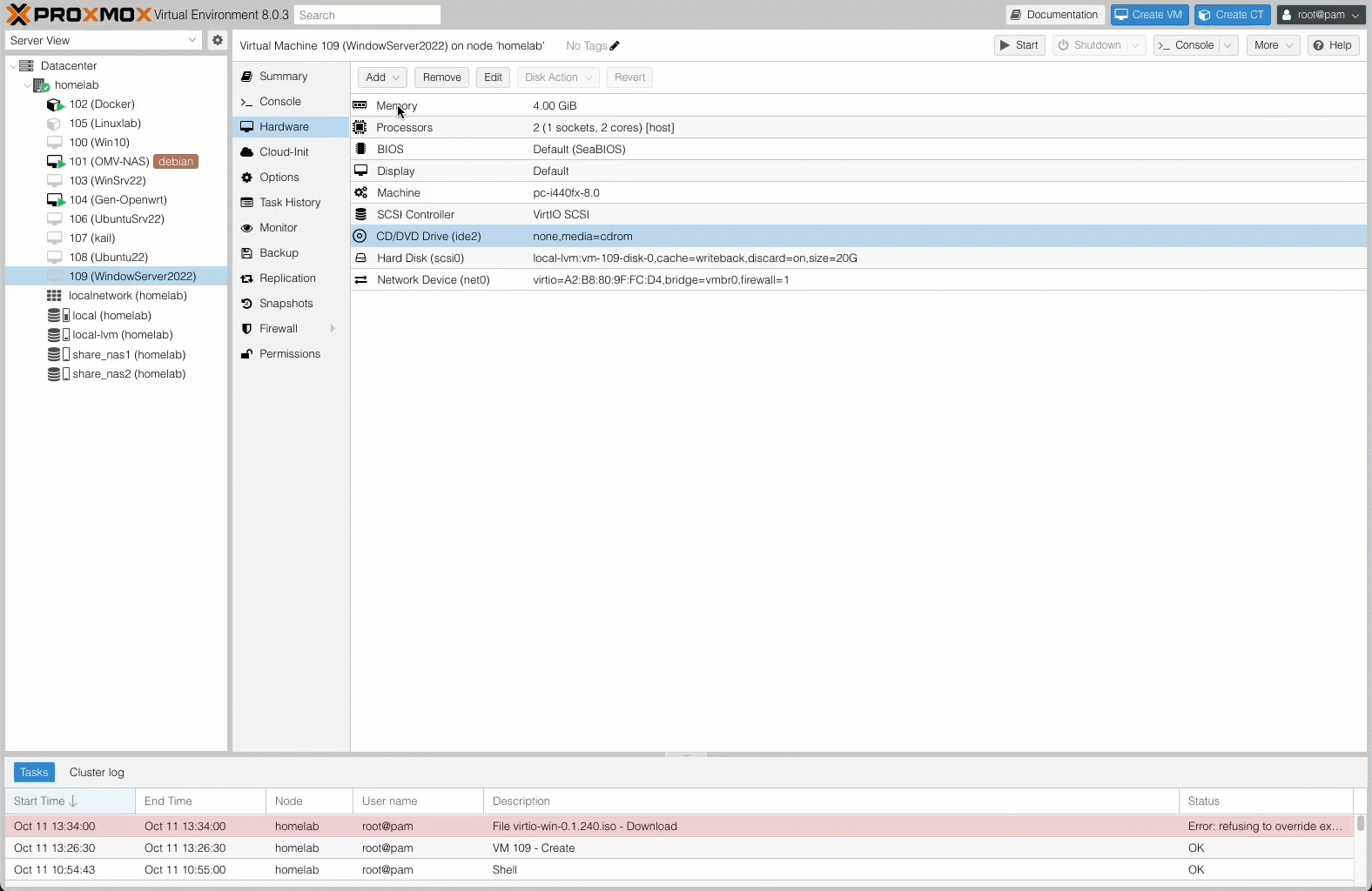Click the SCSI Controller database icon
This screenshot has height=891, width=1372.
point(360,214)
